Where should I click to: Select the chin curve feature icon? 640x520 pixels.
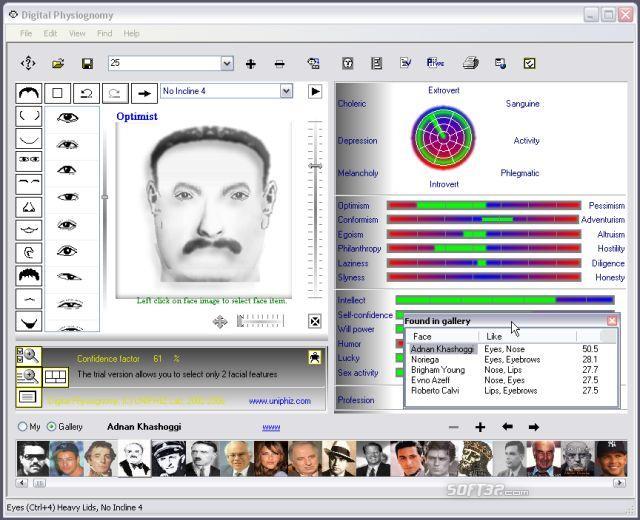[29, 139]
